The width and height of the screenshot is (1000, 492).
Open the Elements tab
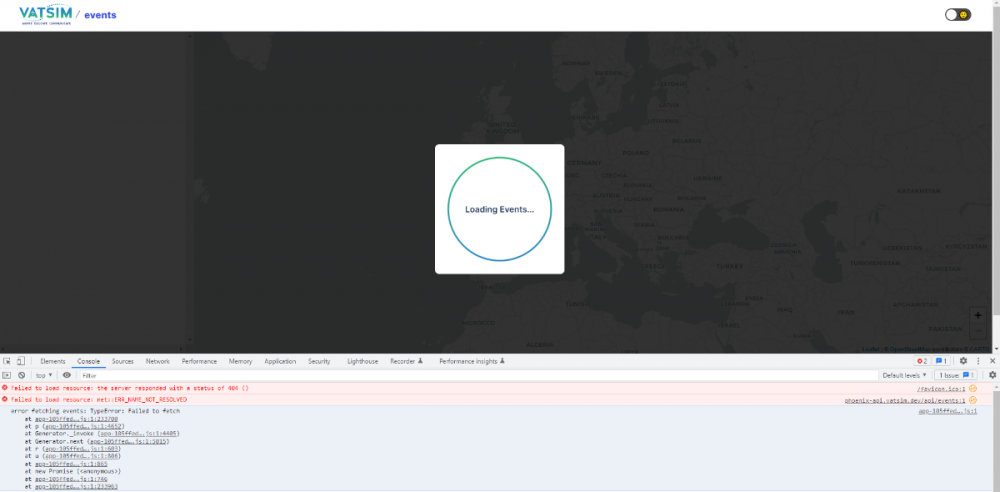click(x=53, y=361)
